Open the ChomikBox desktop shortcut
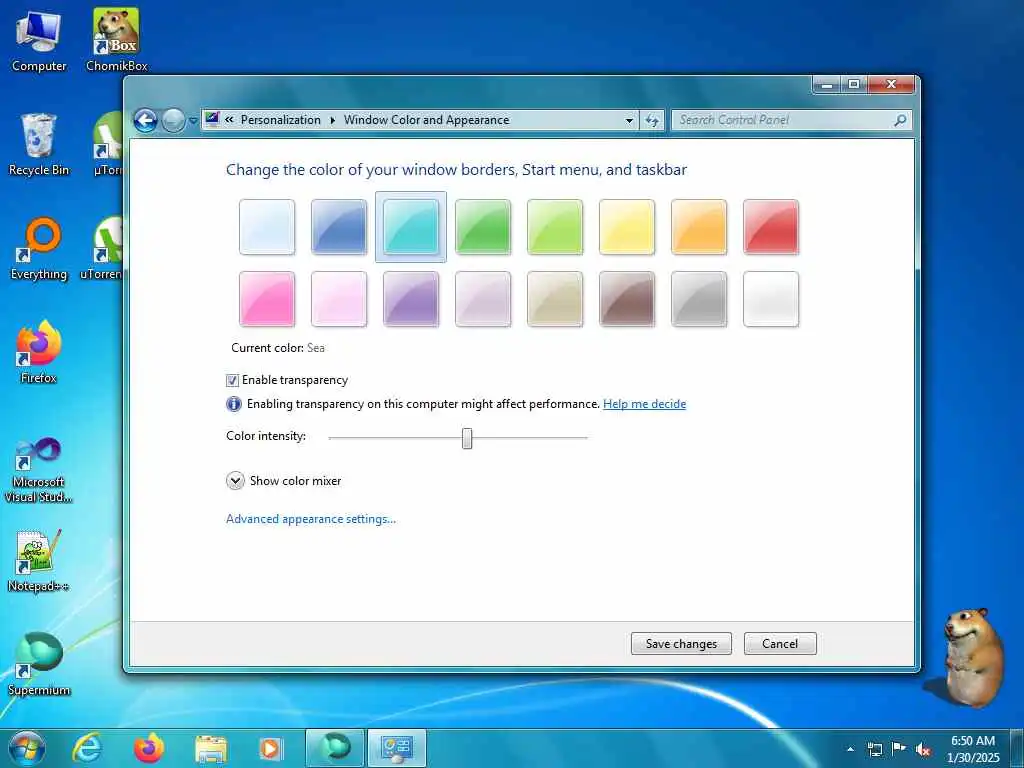1024x768 pixels. pos(116,41)
